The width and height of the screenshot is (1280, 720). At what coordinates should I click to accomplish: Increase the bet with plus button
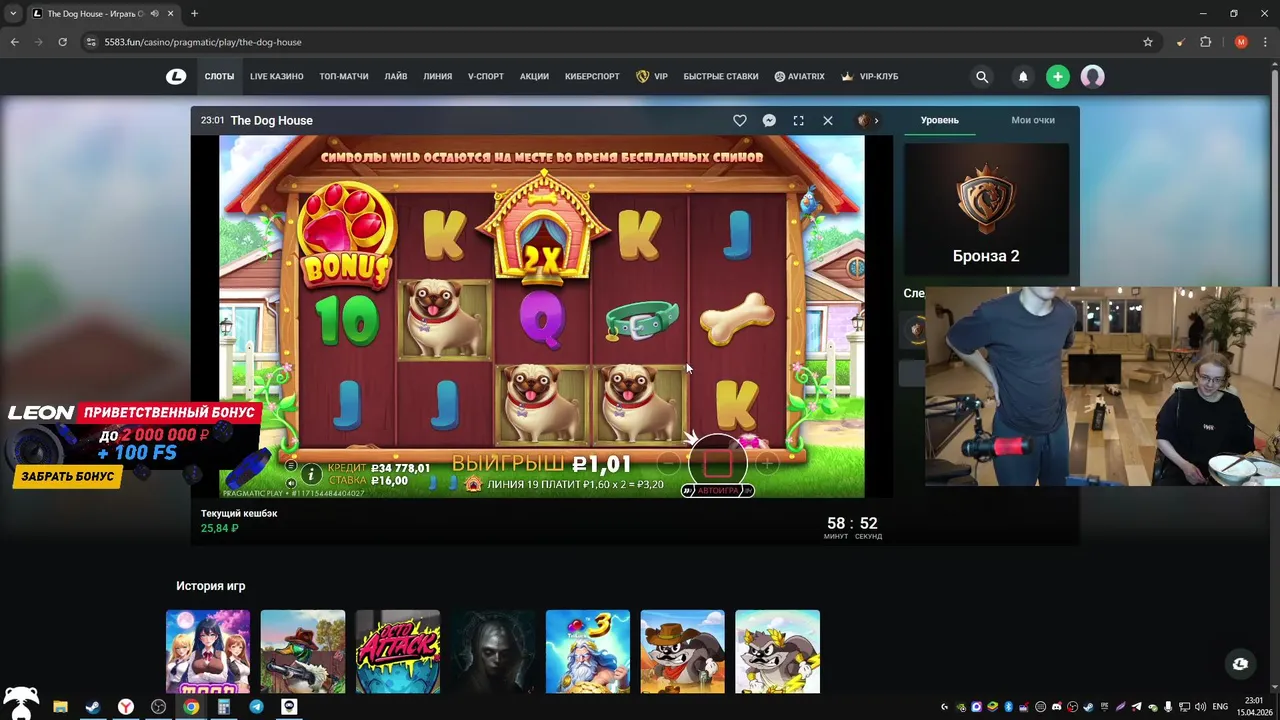tap(767, 463)
